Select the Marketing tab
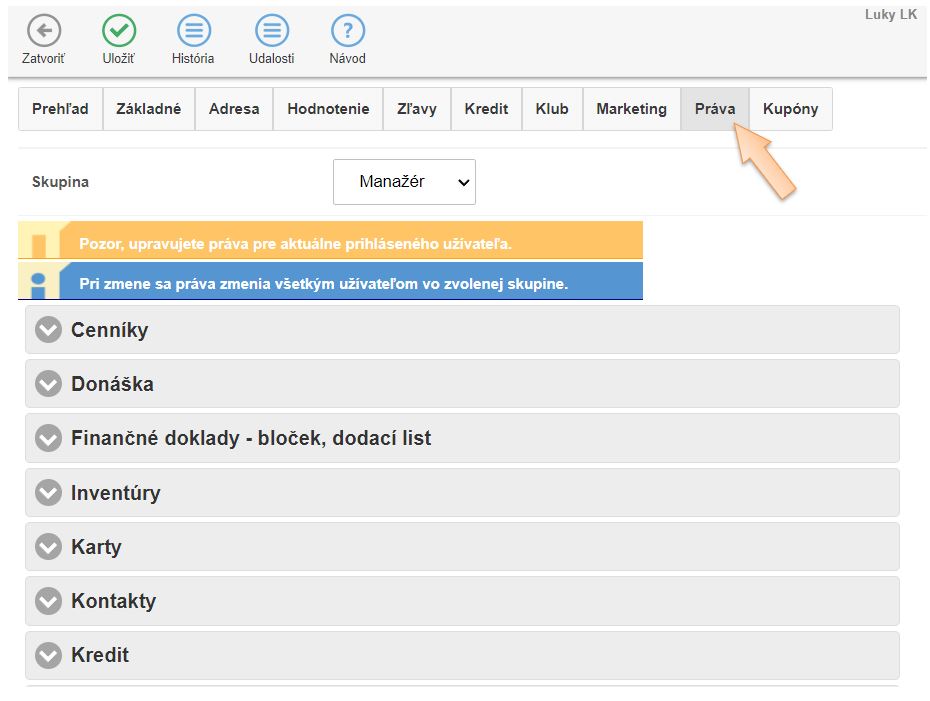This screenshot has width=930, height=701. (x=631, y=109)
